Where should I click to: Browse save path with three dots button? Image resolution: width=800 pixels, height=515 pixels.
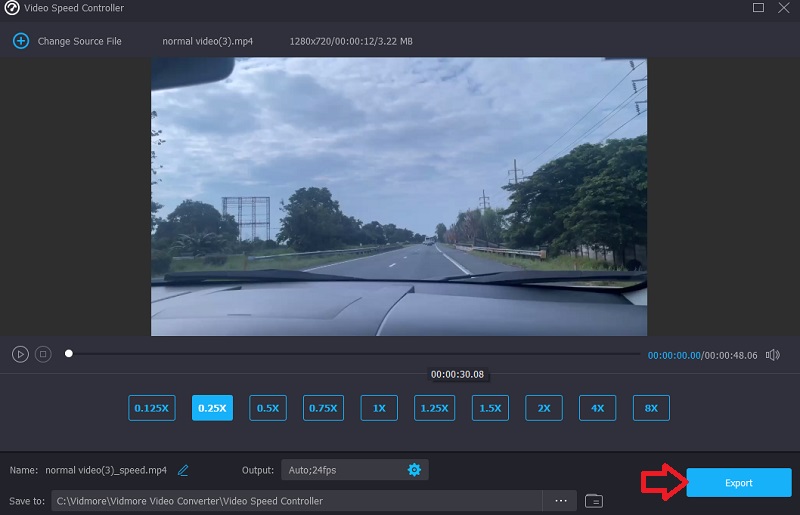click(560, 500)
